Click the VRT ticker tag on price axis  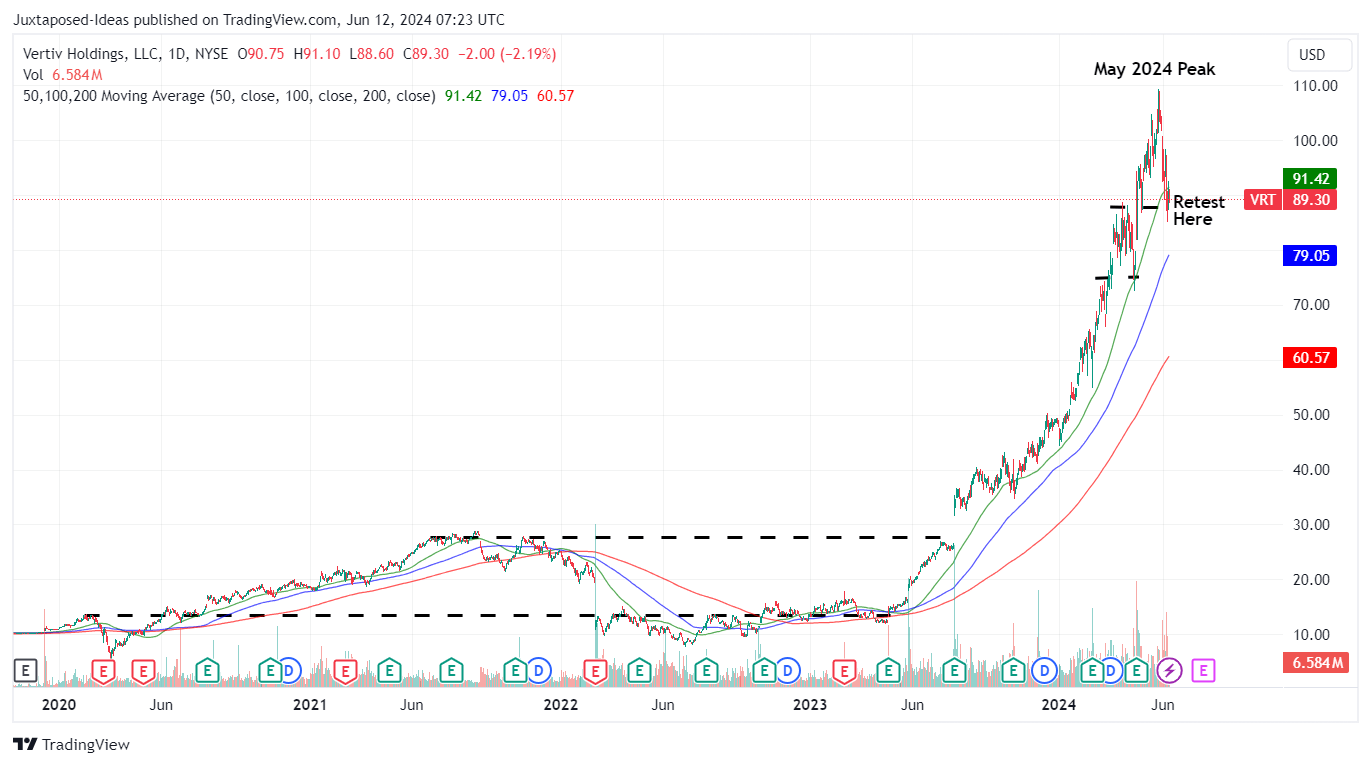tap(1262, 199)
